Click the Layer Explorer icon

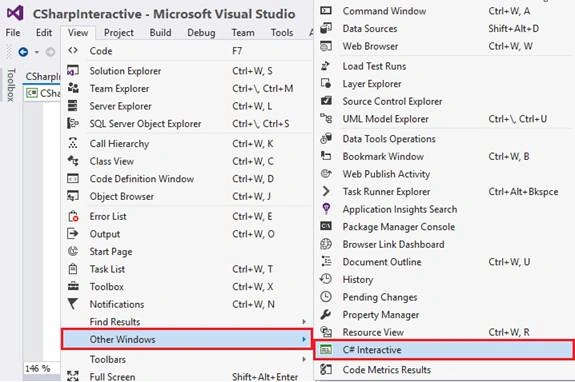click(326, 84)
